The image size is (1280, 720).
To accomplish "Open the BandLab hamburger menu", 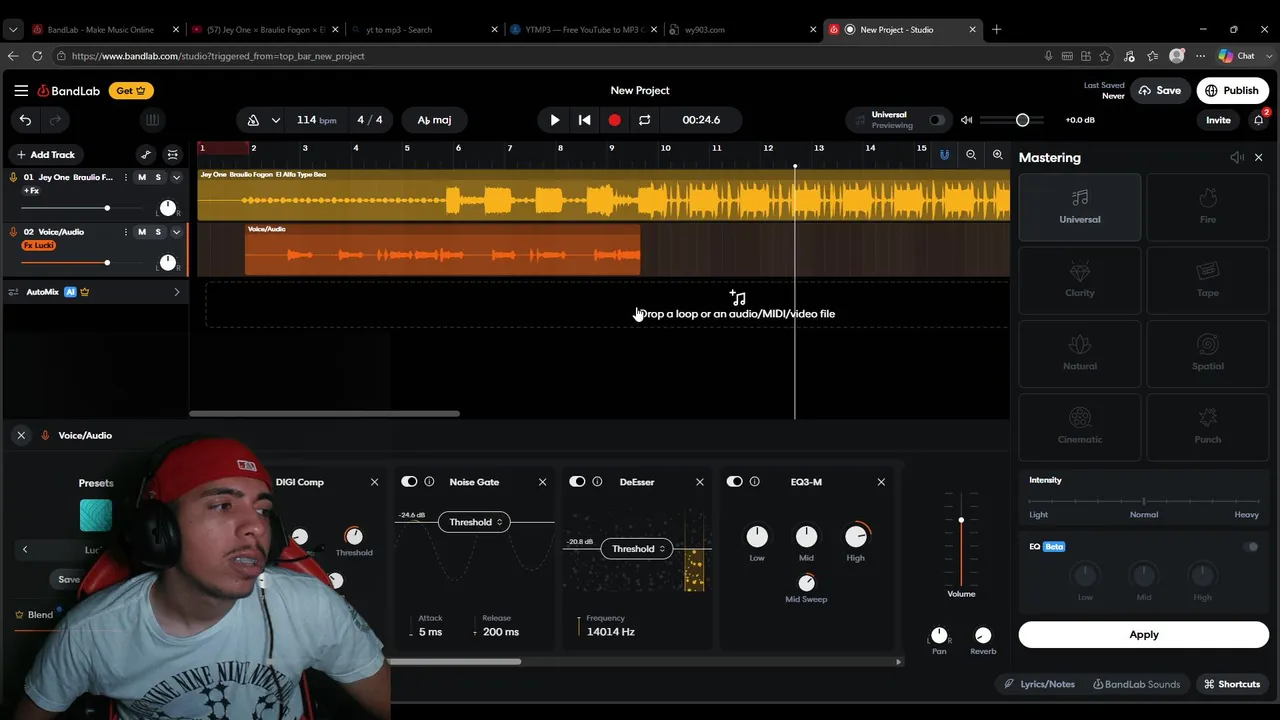I will point(21,90).
